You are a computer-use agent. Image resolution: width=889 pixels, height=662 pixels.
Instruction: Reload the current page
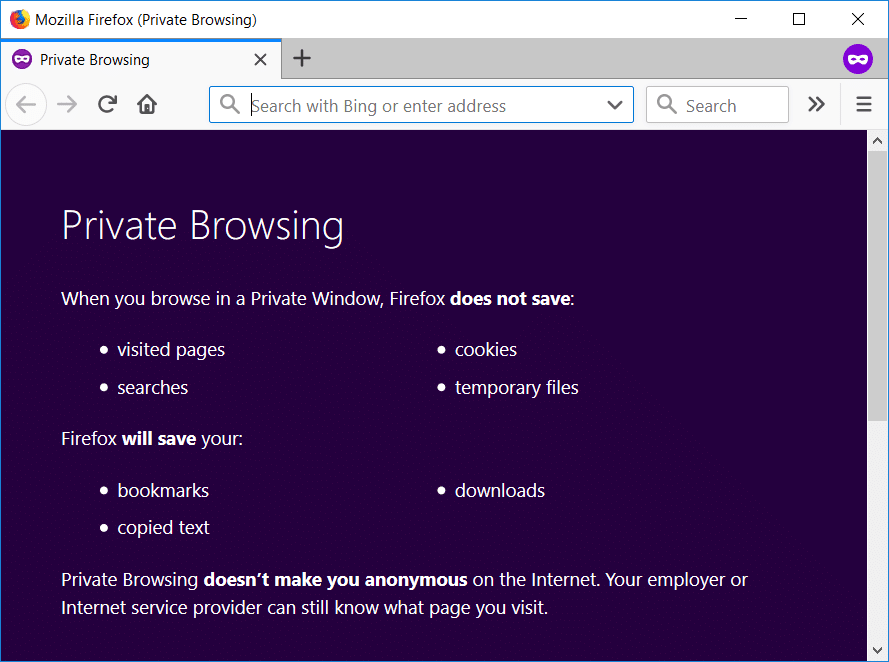[x=107, y=105]
